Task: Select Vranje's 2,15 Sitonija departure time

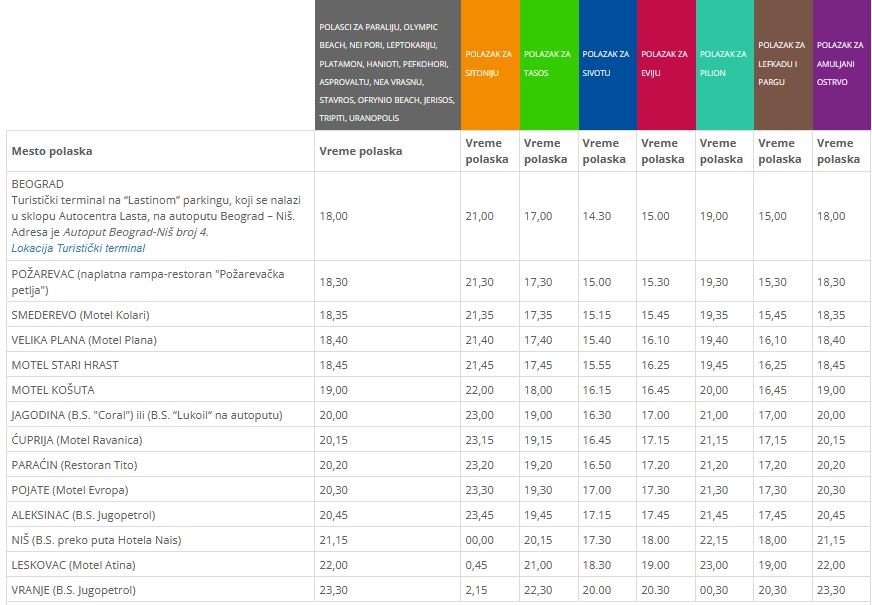Action: tap(476, 590)
